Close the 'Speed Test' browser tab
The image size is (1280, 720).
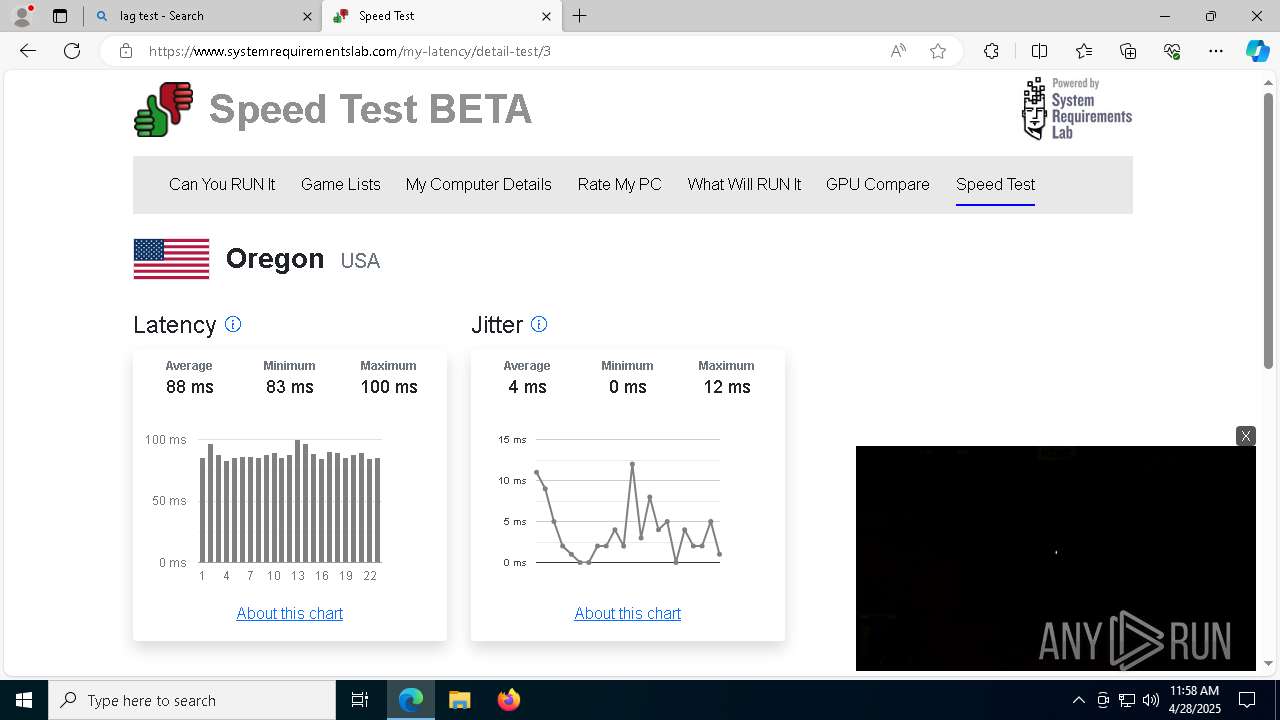[x=546, y=16]
